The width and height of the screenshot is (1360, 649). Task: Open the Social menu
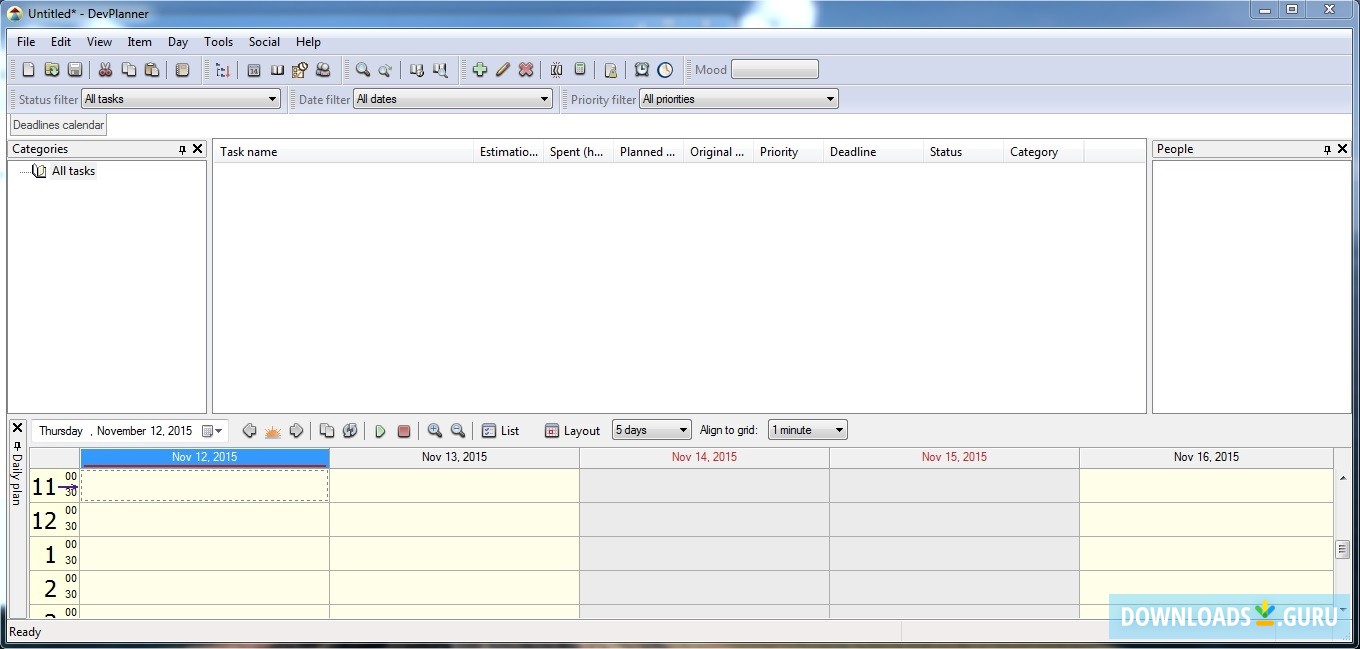tap(264, 41)
